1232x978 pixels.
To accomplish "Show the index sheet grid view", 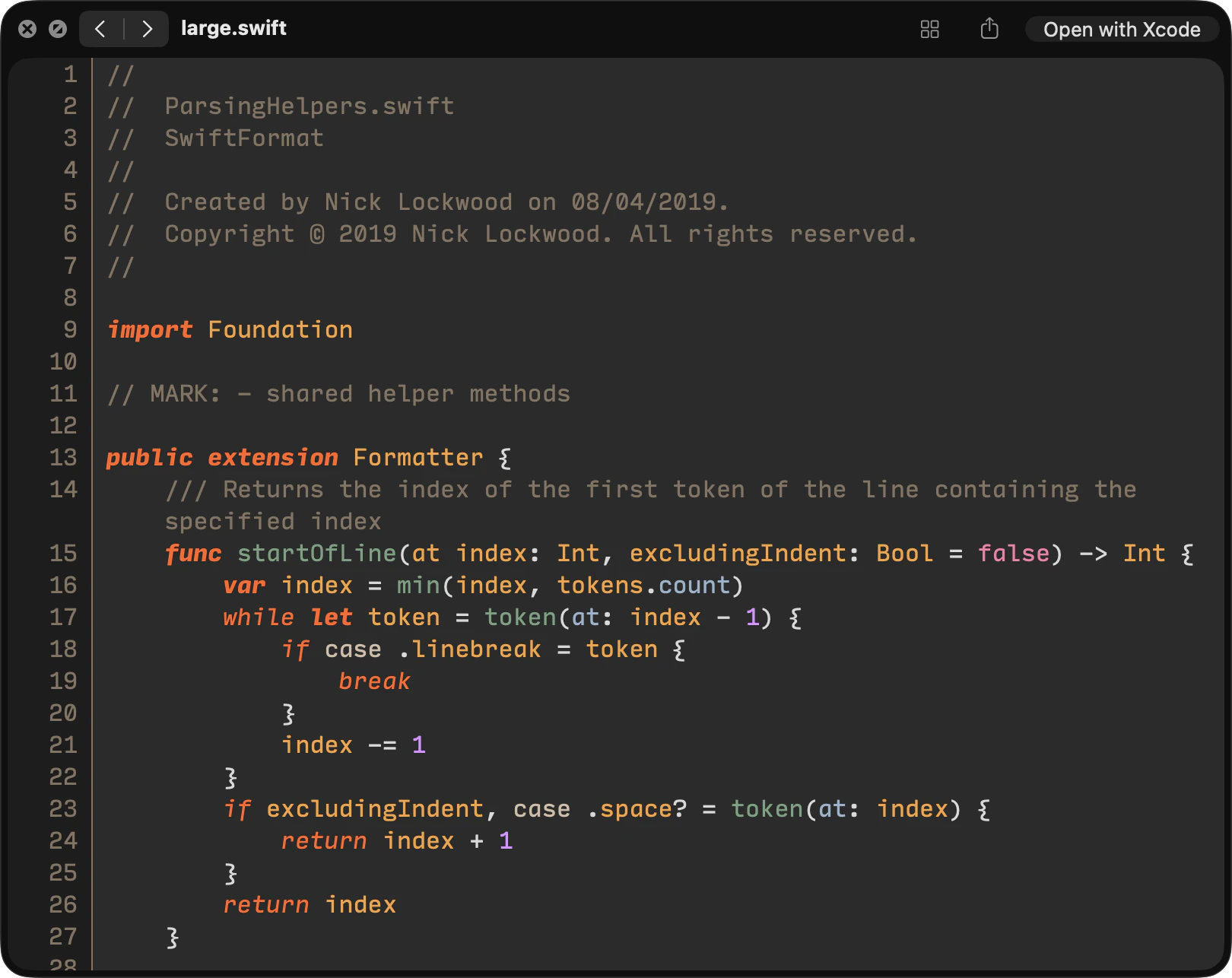I will (x=929, y=29).
